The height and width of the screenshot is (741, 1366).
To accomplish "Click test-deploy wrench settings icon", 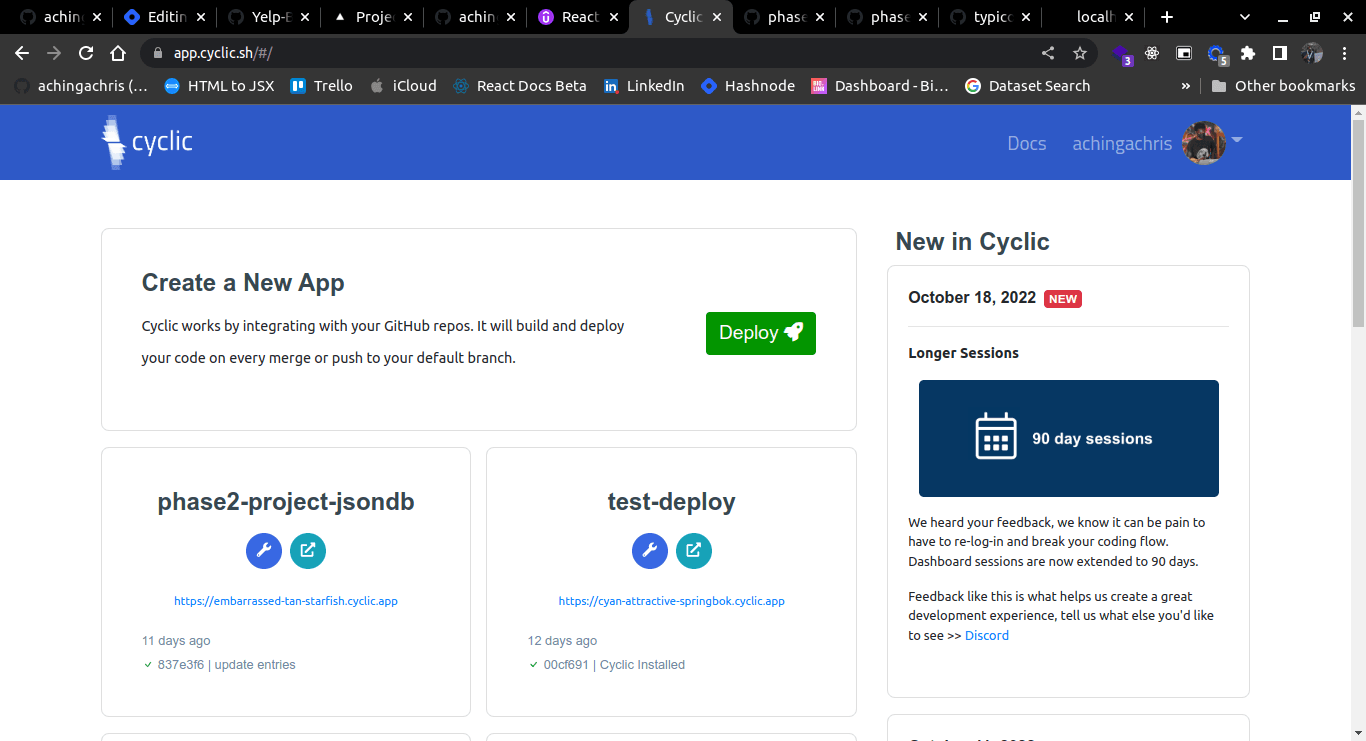I will [650, 551].
